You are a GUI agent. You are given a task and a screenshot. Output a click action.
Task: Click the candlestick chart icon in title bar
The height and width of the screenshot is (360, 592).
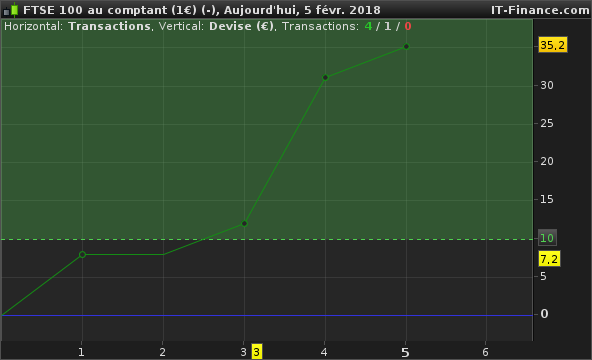click(11, 10)
